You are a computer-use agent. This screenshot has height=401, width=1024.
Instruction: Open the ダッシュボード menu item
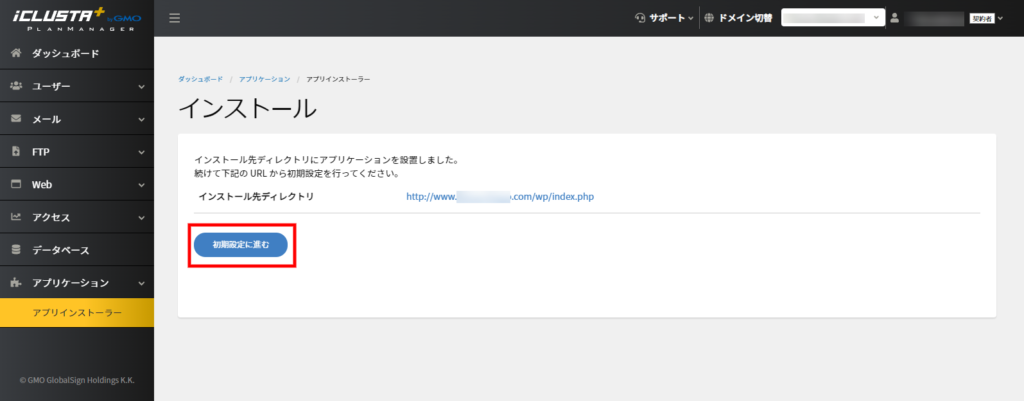tap(77, 54)
